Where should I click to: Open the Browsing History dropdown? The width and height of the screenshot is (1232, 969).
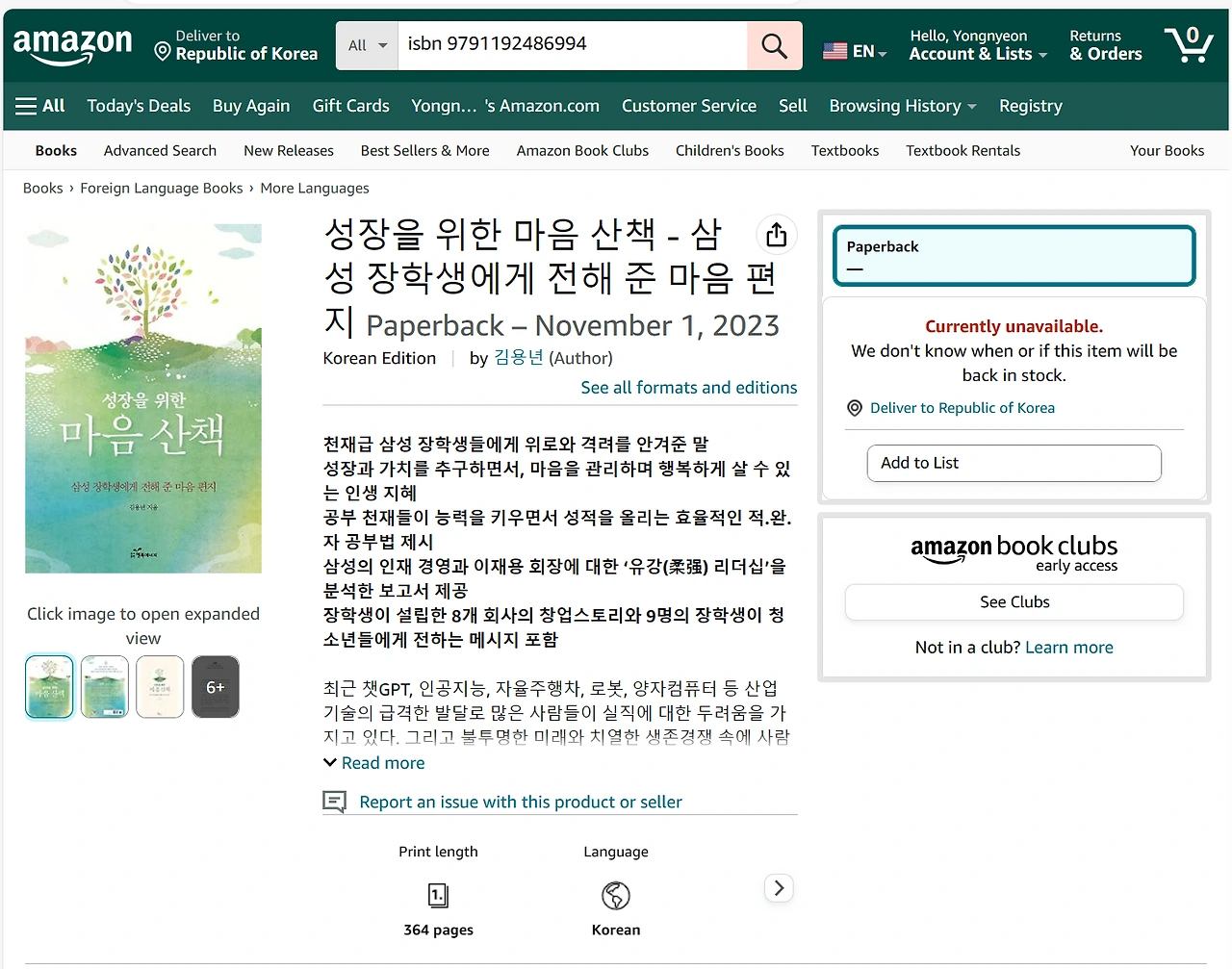pos(901,106)
